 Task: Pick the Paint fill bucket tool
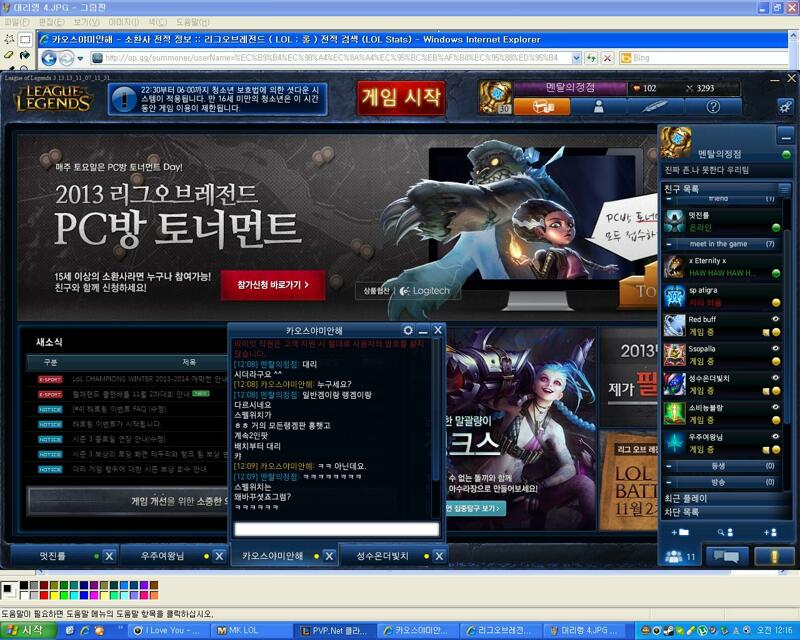(24, 55)
